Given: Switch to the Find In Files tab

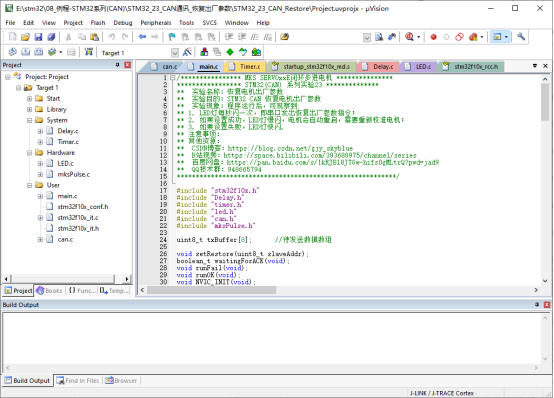Looking at the screenshot, I should click(x=78, y=381).
